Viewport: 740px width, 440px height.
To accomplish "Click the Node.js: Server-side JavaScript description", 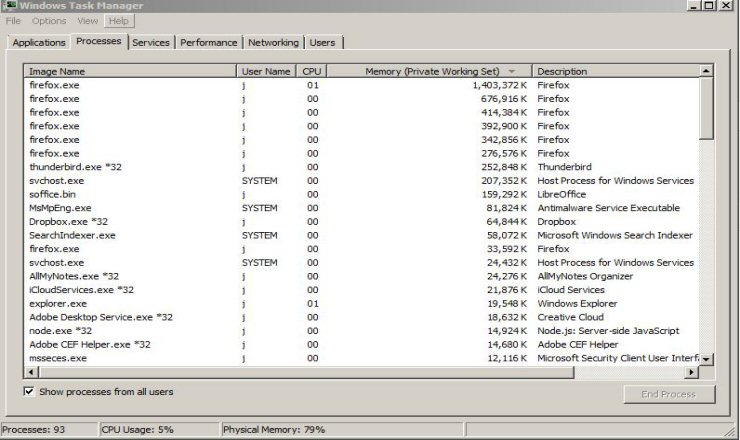I will coord(608,331).
